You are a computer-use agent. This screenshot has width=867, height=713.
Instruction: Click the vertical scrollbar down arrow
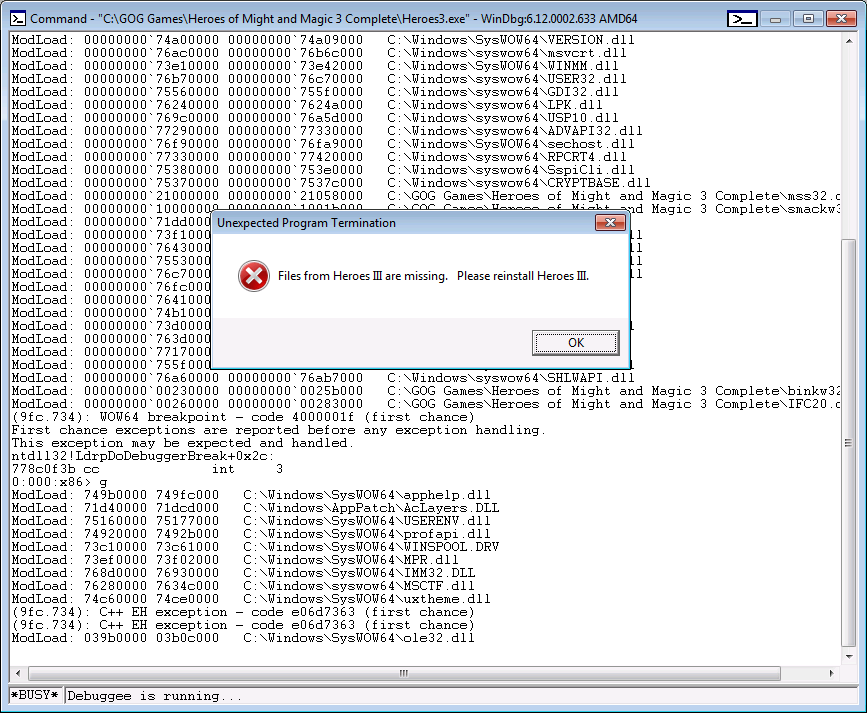tap(849, 657)
